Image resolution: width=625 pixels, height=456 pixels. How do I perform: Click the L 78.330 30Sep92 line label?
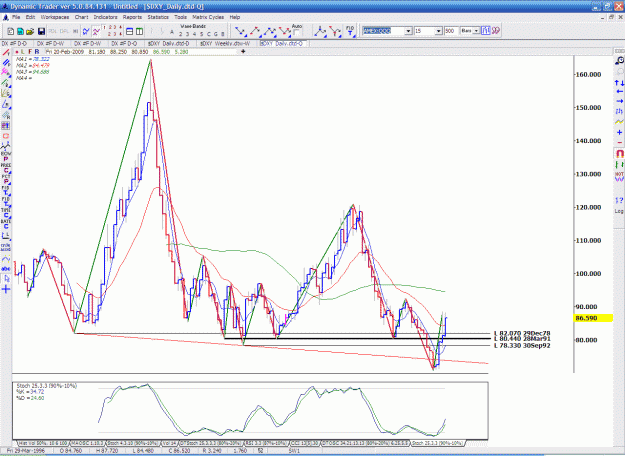pyautogui.click(x=522, y=345)
